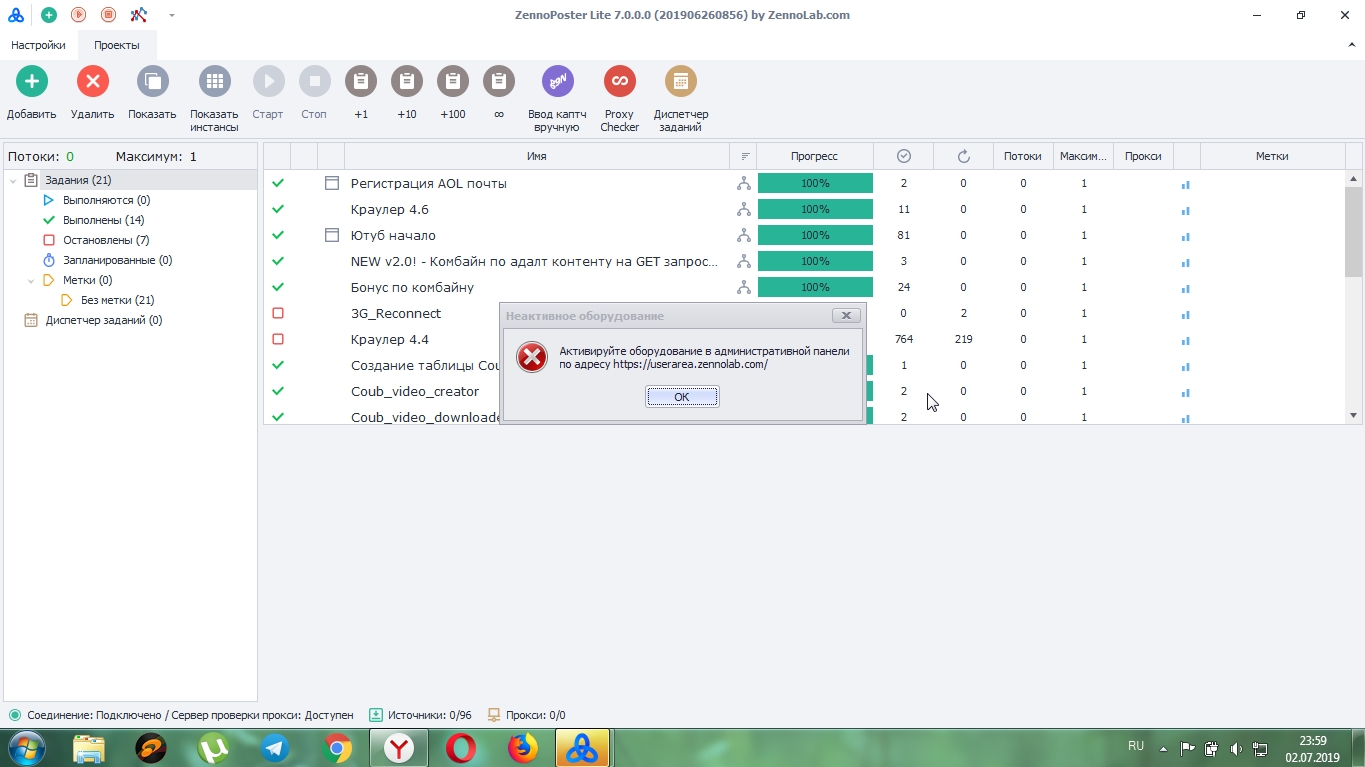The height and width of the screenshot is (767, 1365).
Task: Click the Старт play toolbar icon
Action: click(x=268, y=81)
